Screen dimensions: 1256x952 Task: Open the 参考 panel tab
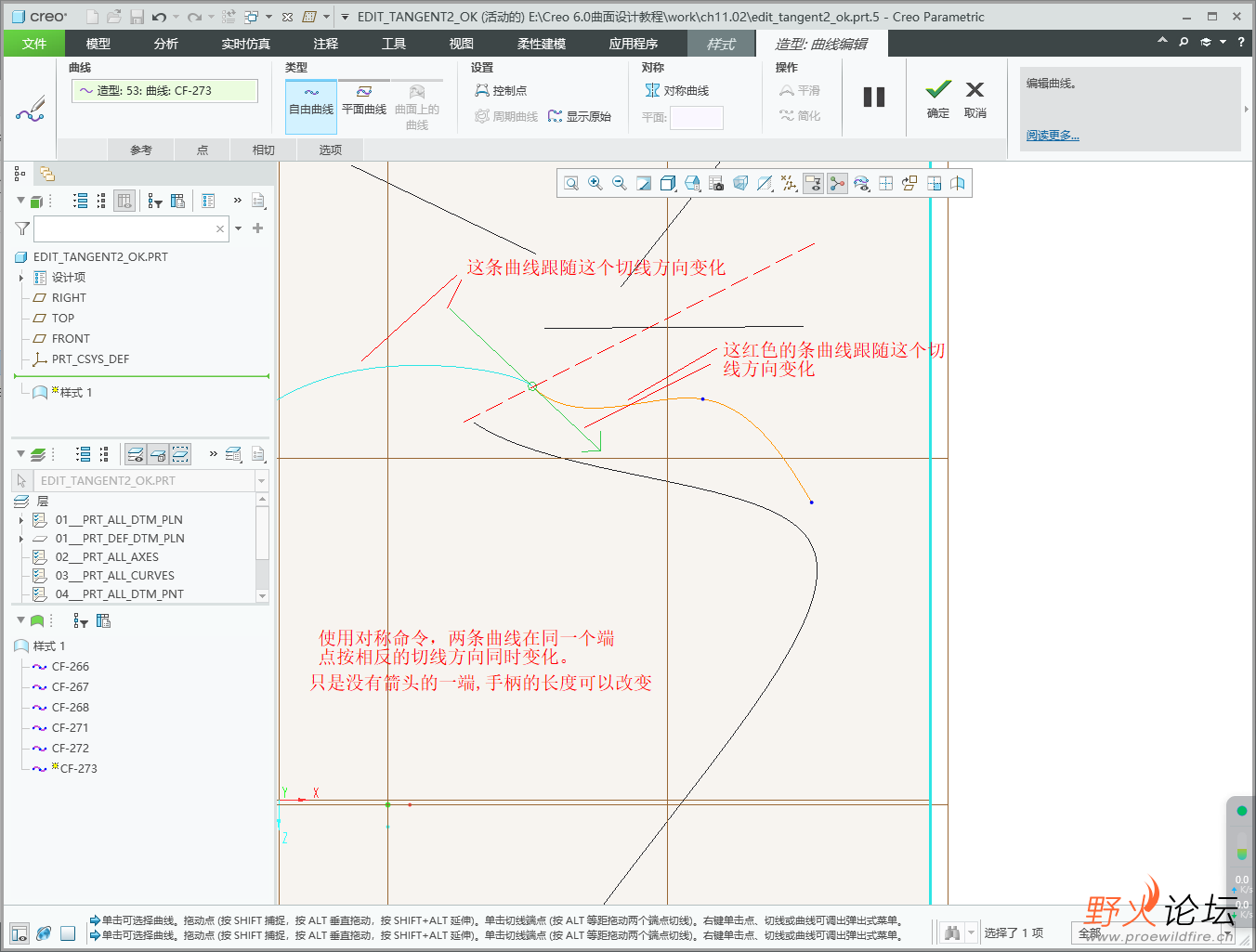tap(141, 150)
